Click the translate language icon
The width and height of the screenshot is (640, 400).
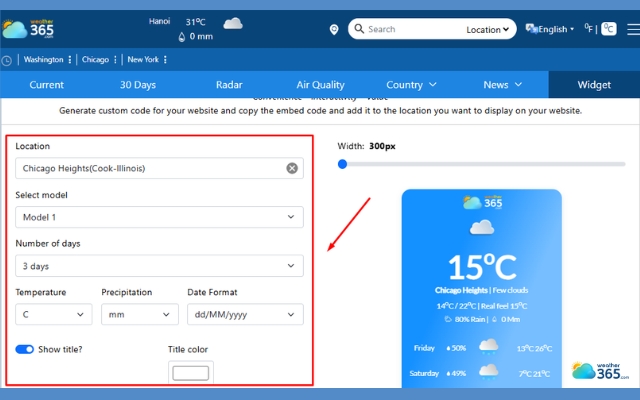point(531,29)
